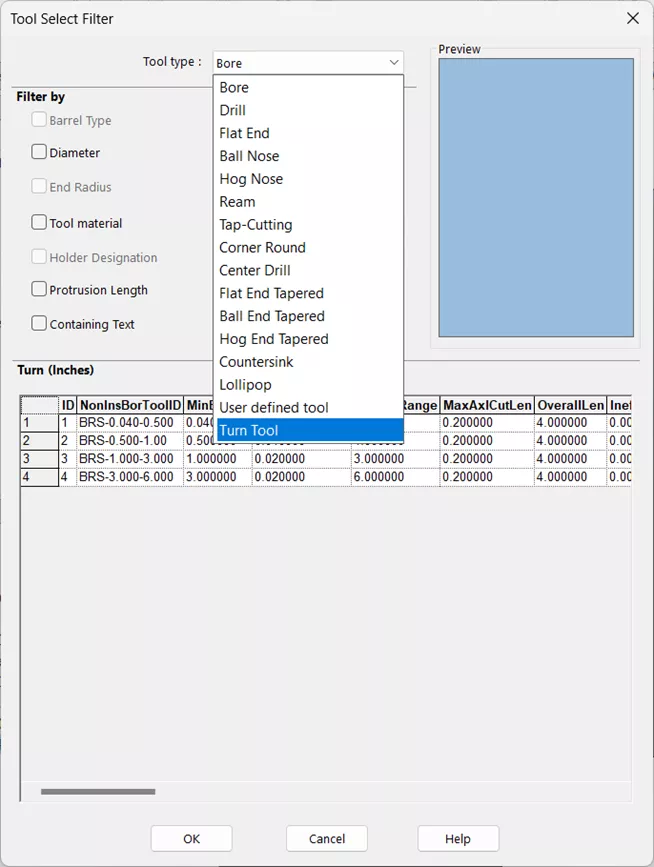Click the horizontal scrollbar thumb of the table
Screen dimensions: 654x867
(x=98, y=792)
